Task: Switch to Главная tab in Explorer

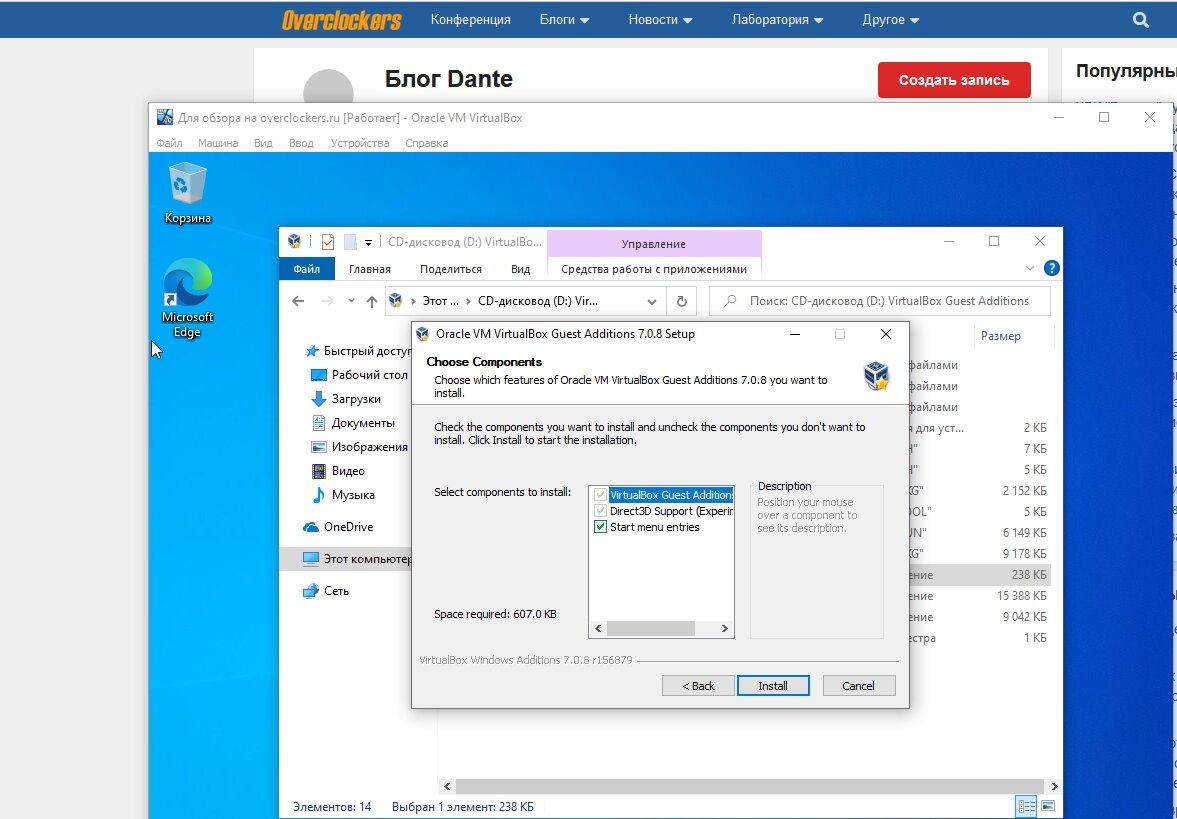Action: [x=369, y=269]
